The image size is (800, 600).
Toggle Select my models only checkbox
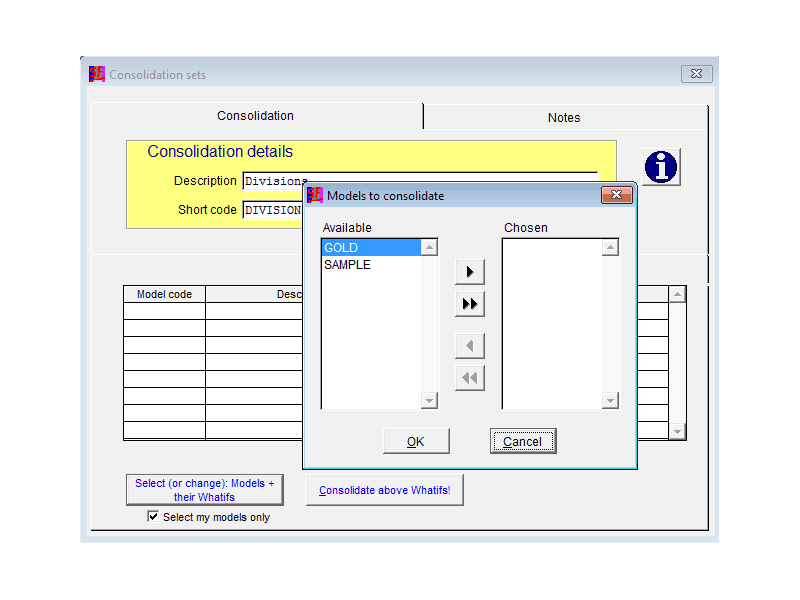153,517
